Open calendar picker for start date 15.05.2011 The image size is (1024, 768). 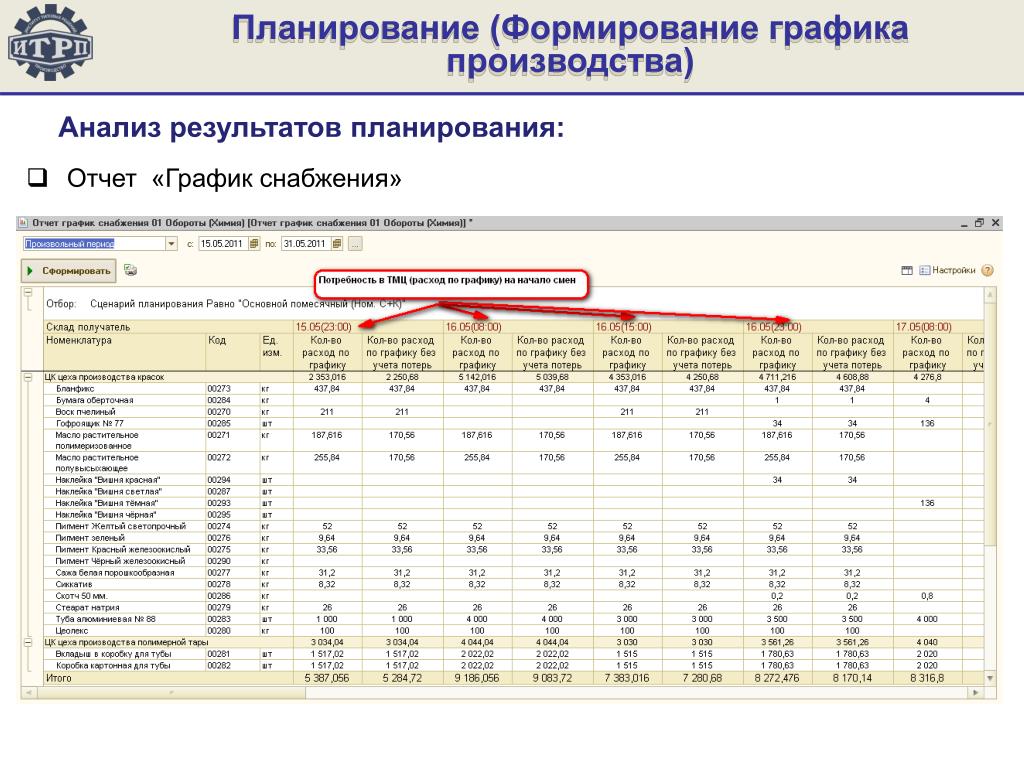coord(254,244)
